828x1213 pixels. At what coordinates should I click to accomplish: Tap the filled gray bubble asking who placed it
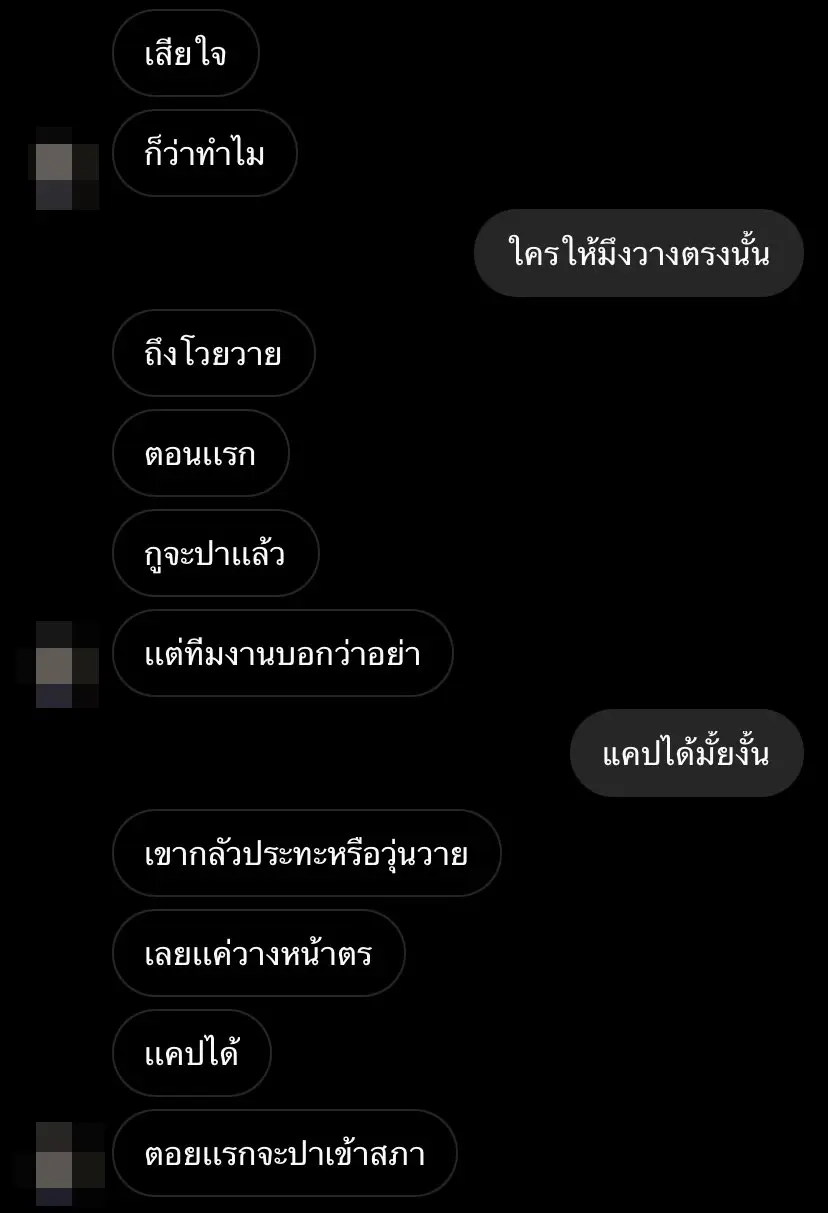point(639,253)
